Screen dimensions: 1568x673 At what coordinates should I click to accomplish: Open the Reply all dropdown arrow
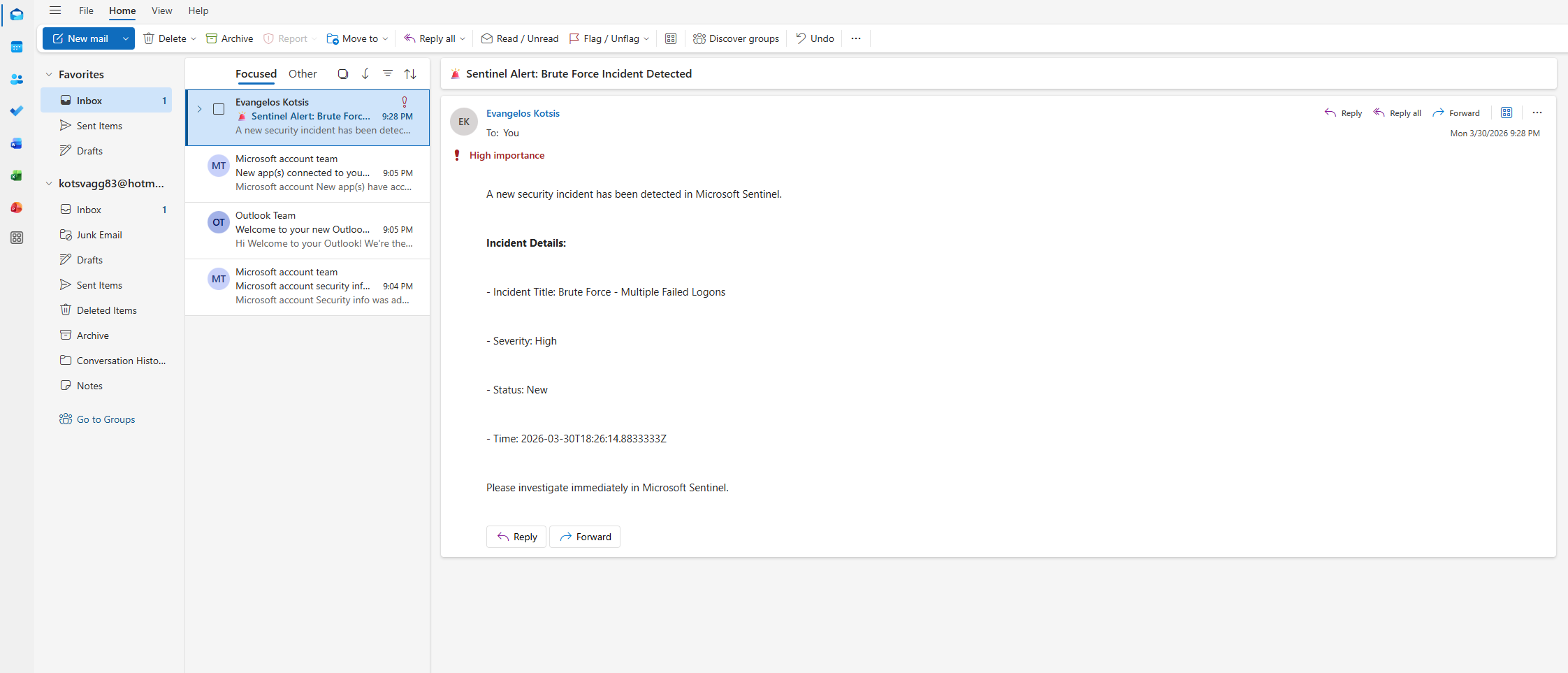coord(463,39)
